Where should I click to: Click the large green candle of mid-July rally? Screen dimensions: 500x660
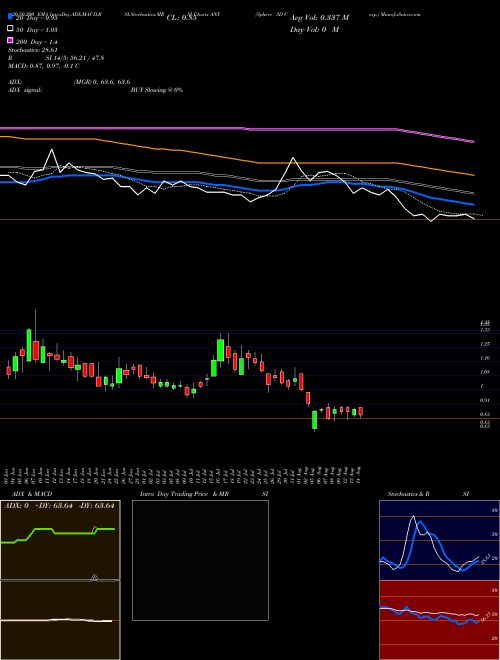(220, 350)
